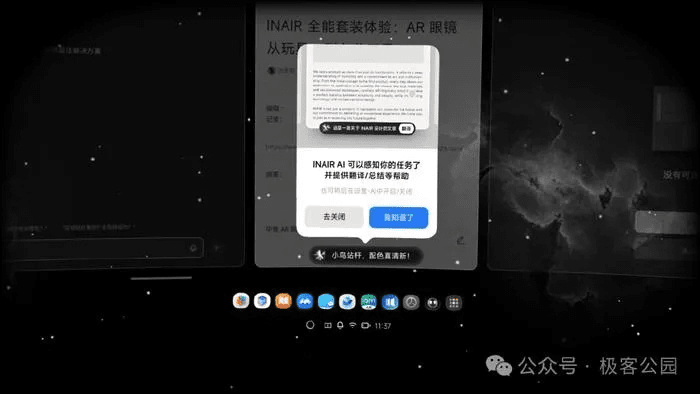Viewport: 700px width, 394px height.
Task: Launch the grey circular dock app
Action: coord(411,303)
